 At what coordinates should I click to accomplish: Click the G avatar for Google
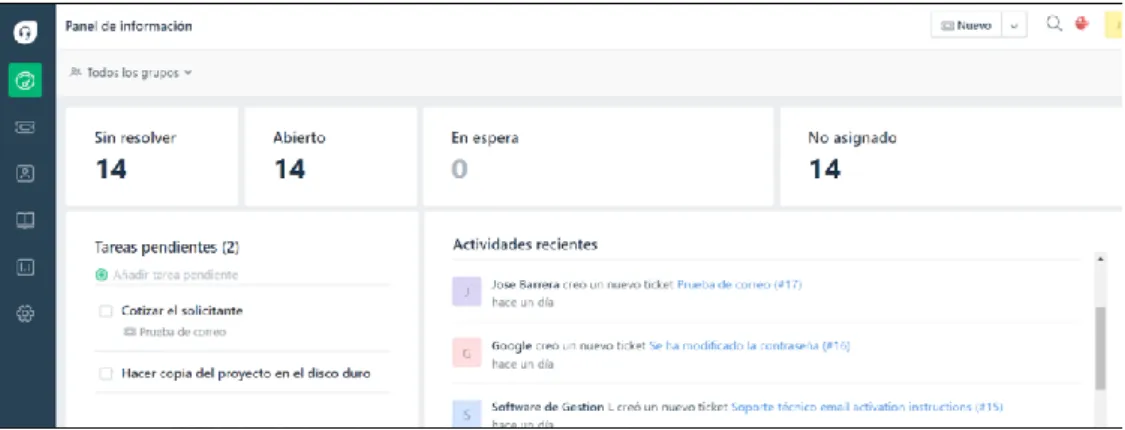point(466,352)
